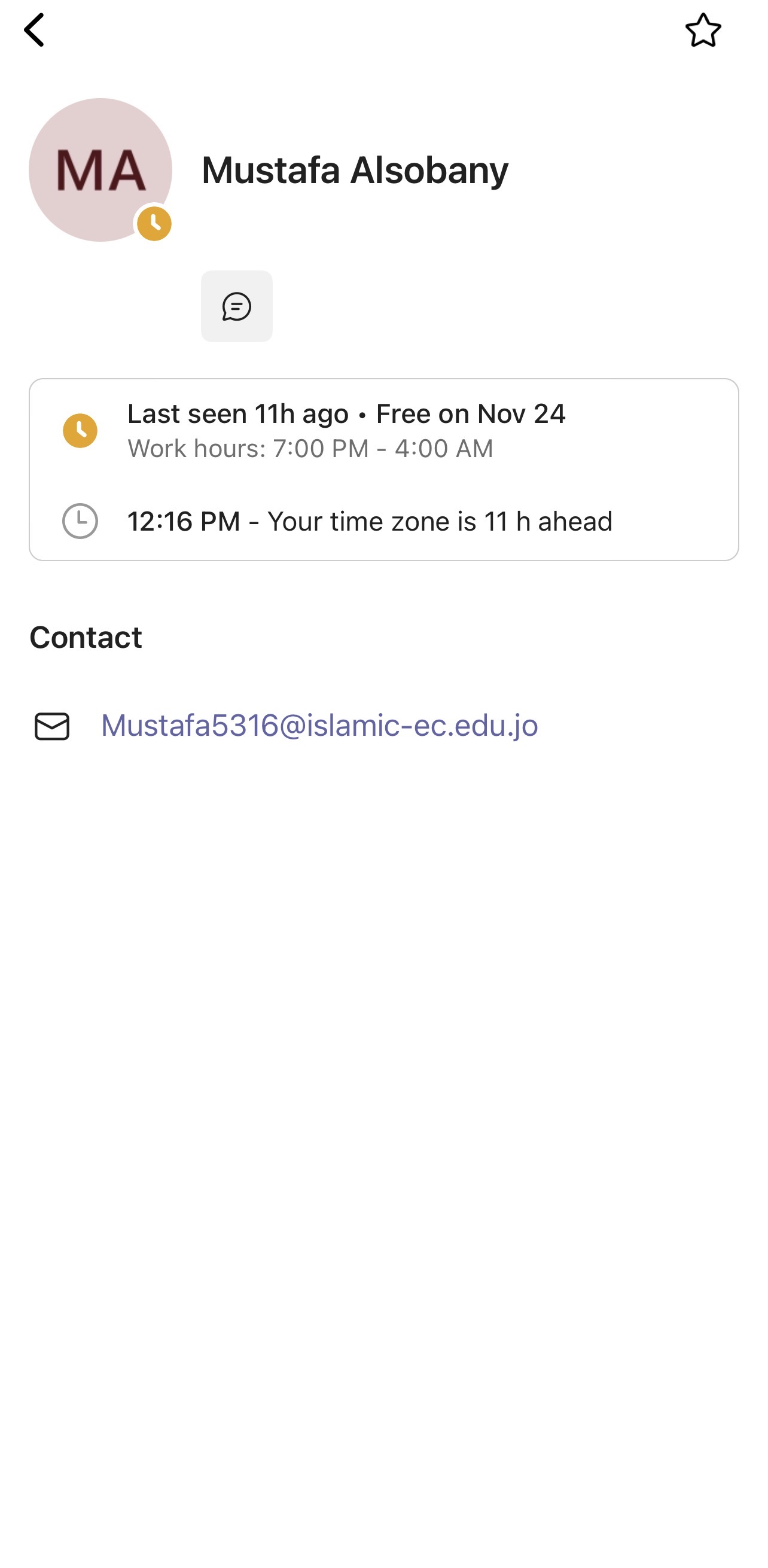Tap the gray clock icon near 12:16 PM
The width and height of the screenshot is (768, 1568).
tap(80, 521)
